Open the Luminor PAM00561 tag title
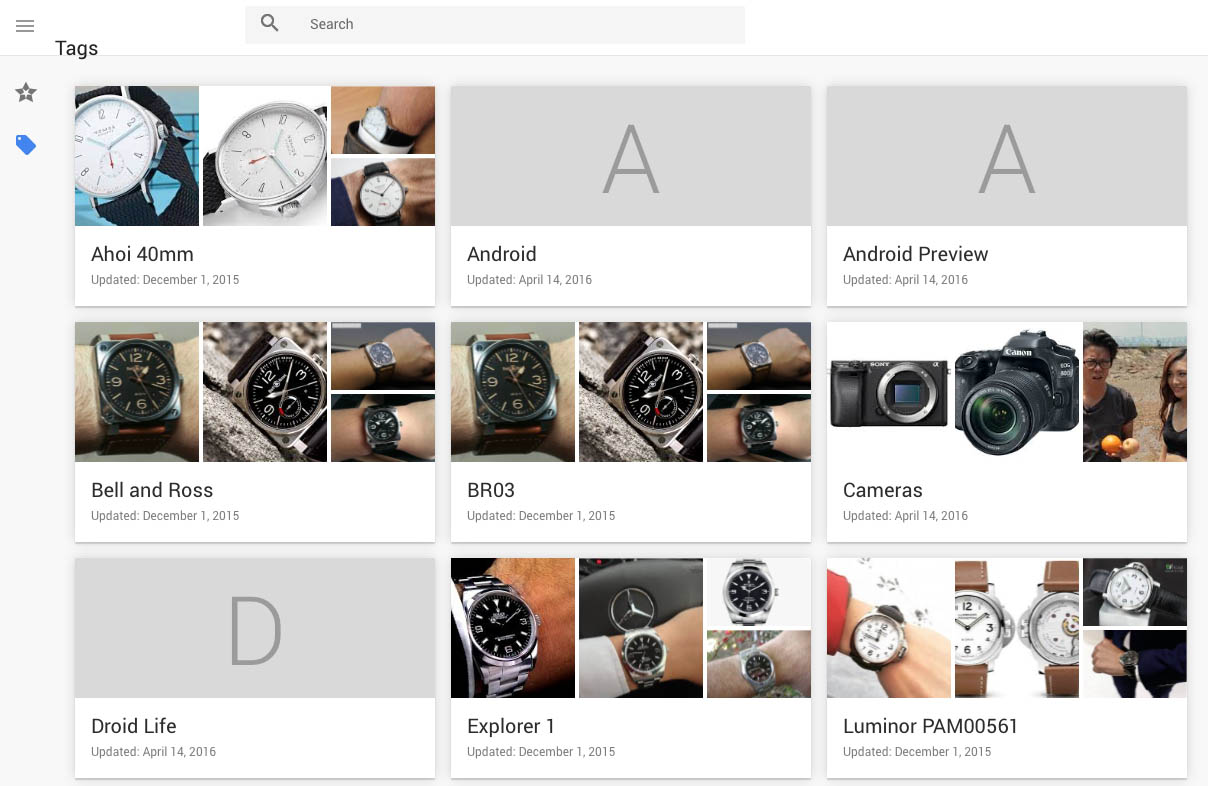Image resolution: width=1208 pixels, height=786 pixels. pos(930,726)
